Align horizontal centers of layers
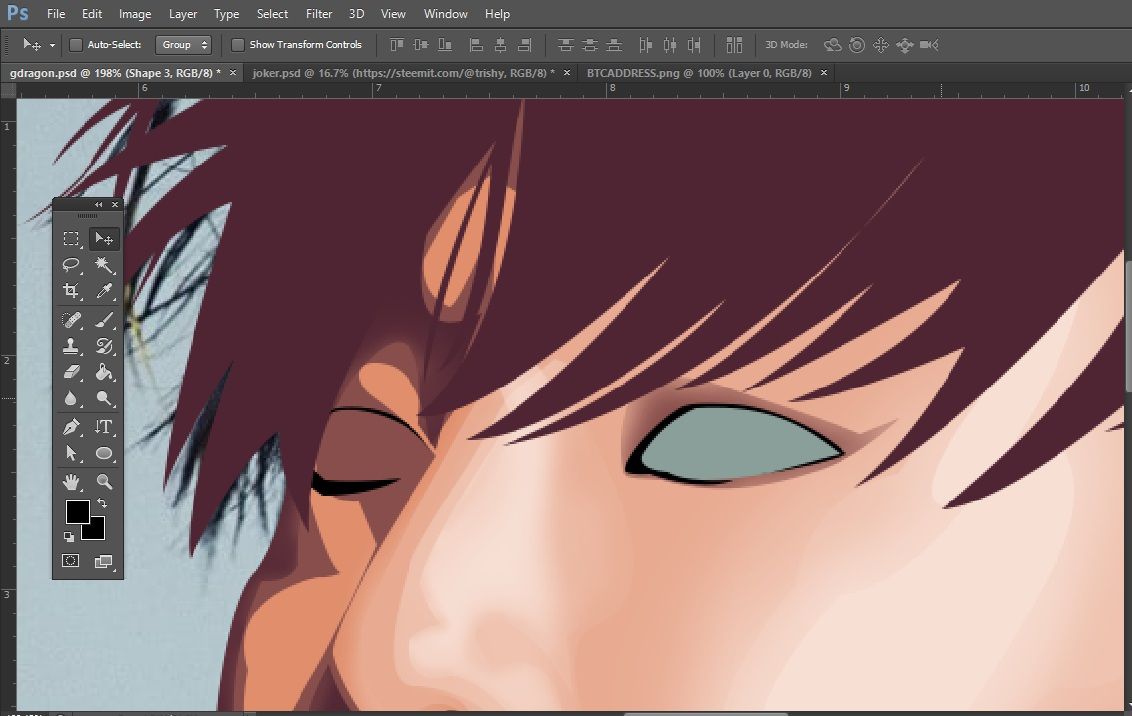The width and height of the screenshot is (1132, 716). pyautogui.click(x=500, y=45)
